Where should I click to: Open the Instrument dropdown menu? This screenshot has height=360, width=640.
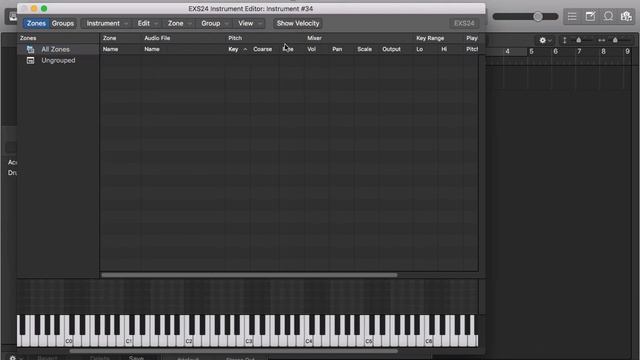(107, 23)
